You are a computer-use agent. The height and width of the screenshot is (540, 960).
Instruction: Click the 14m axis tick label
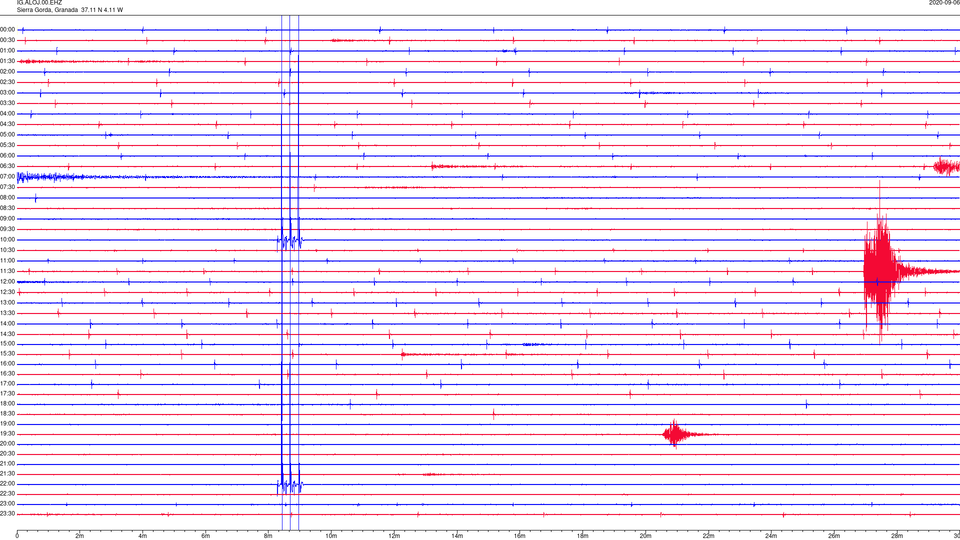point(457,536)
